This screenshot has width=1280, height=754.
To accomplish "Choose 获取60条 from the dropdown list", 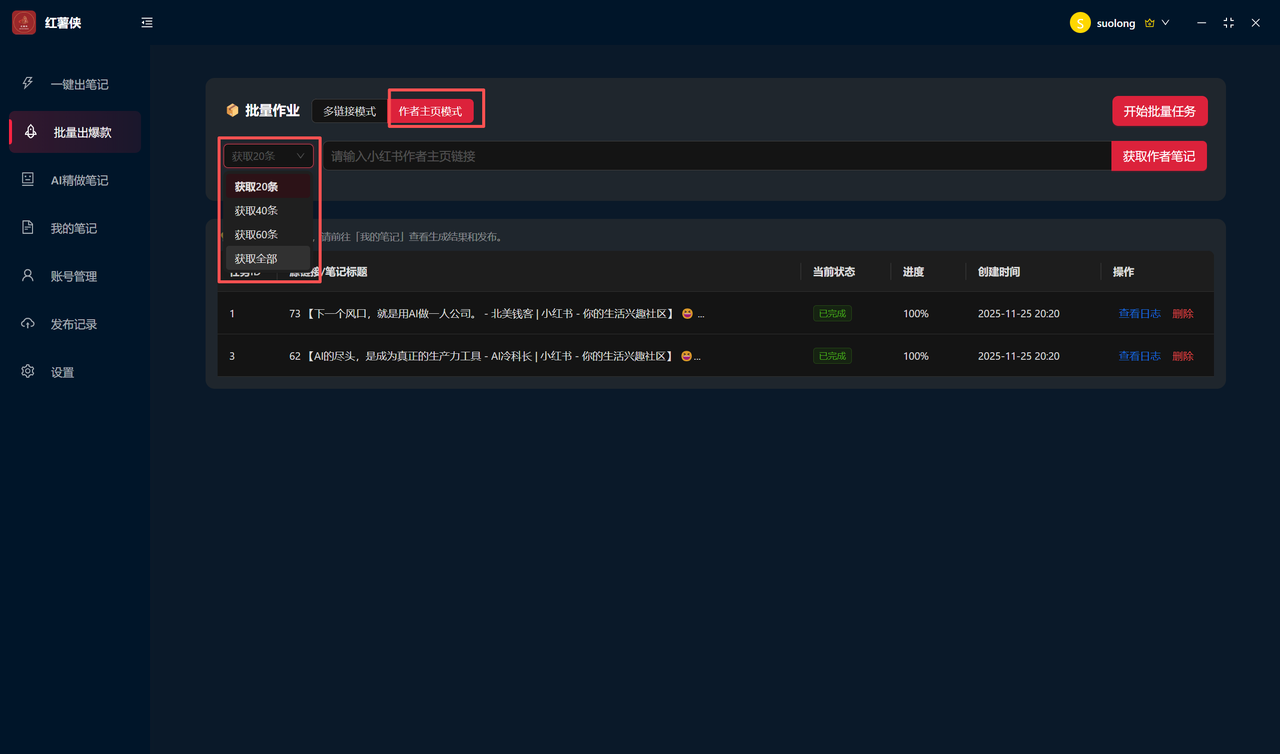I will point(257,235).
